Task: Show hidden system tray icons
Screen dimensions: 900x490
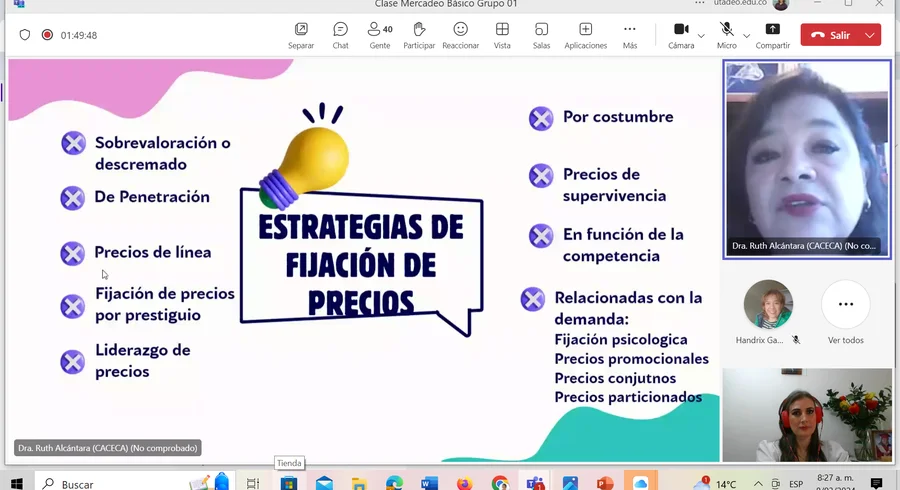Action: click(758, 484)
